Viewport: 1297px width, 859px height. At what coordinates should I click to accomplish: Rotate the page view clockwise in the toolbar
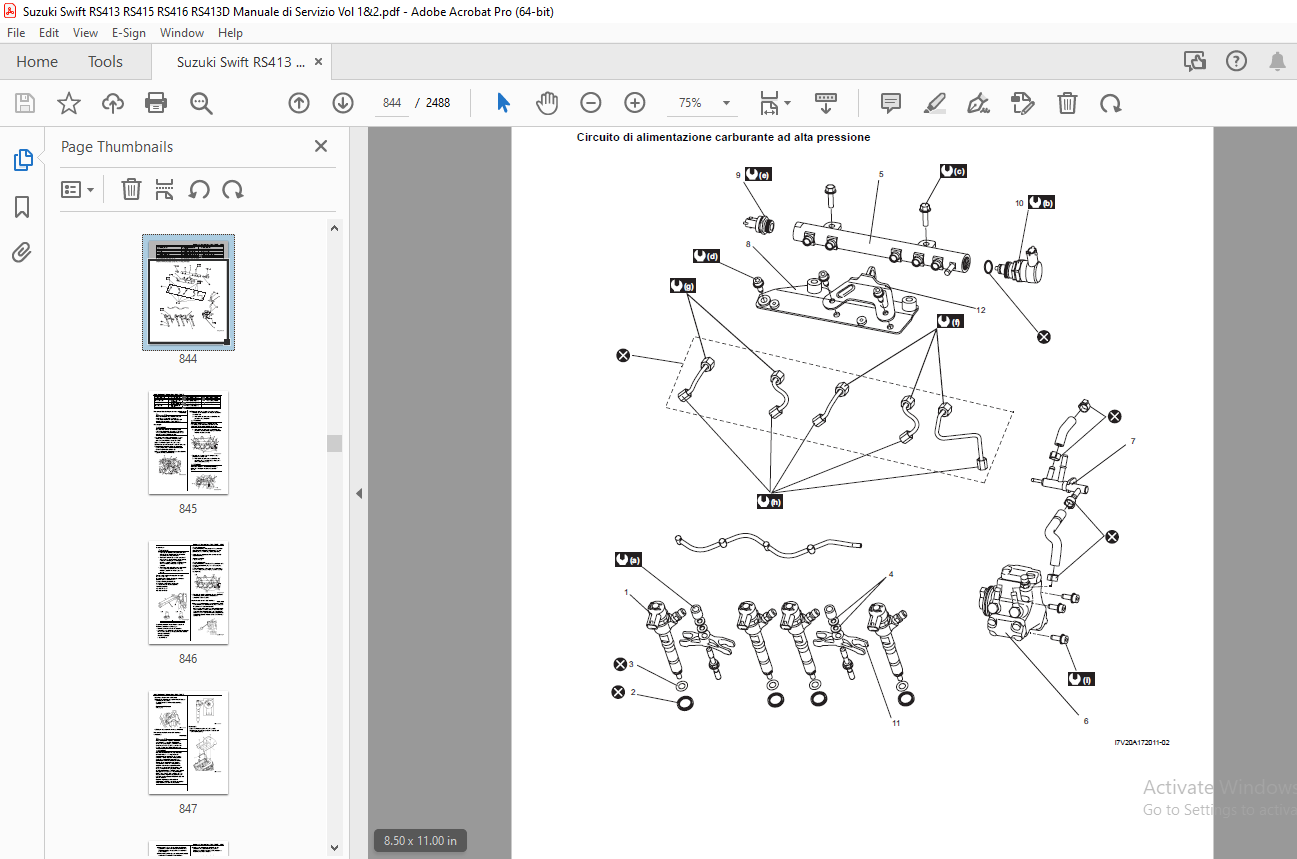tap(1110, 103)
